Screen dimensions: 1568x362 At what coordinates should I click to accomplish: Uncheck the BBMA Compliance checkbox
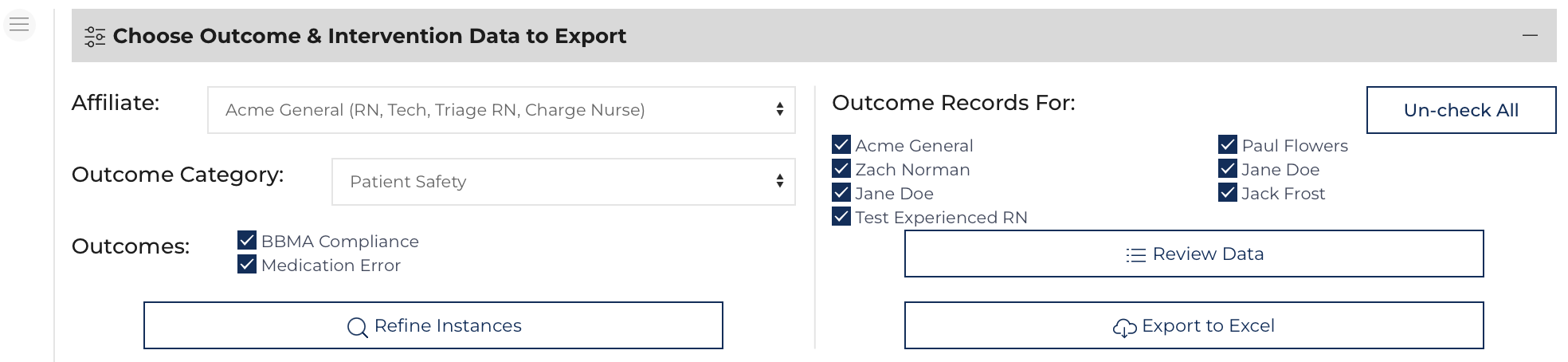coord(247,241)
